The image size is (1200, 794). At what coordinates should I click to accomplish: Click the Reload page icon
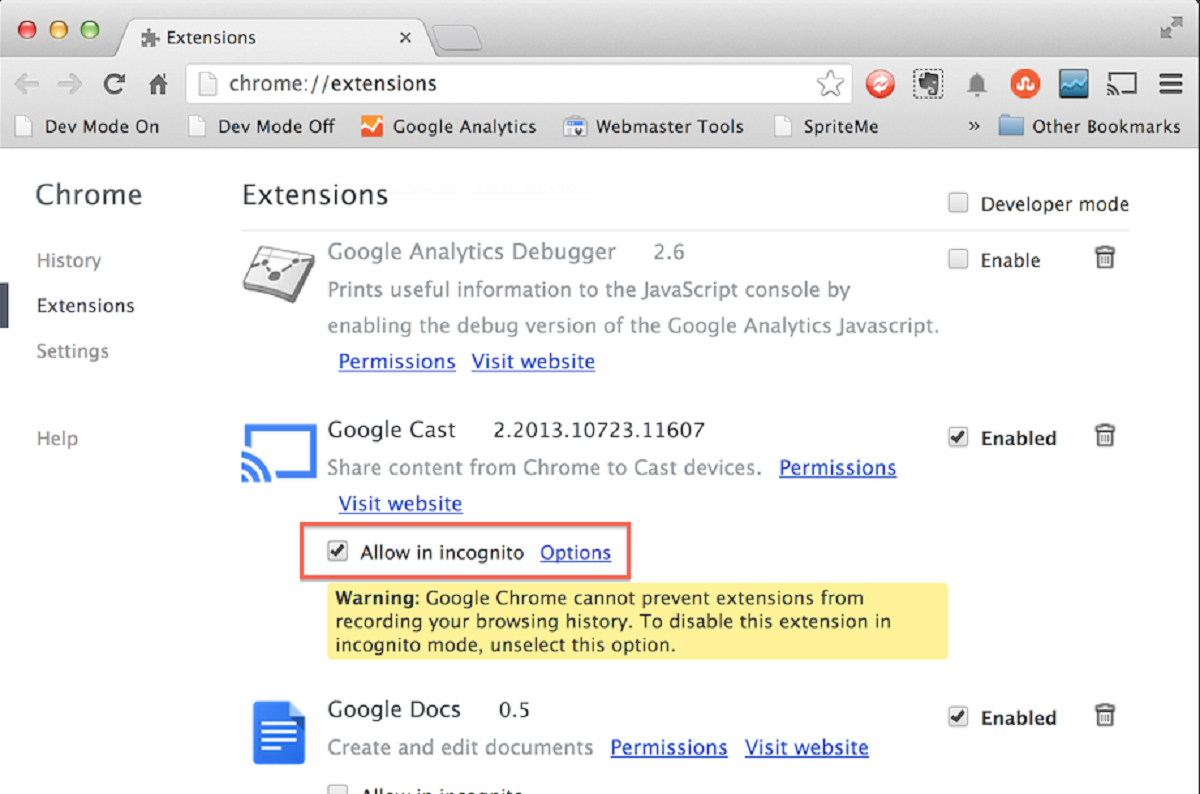point(115,85)
